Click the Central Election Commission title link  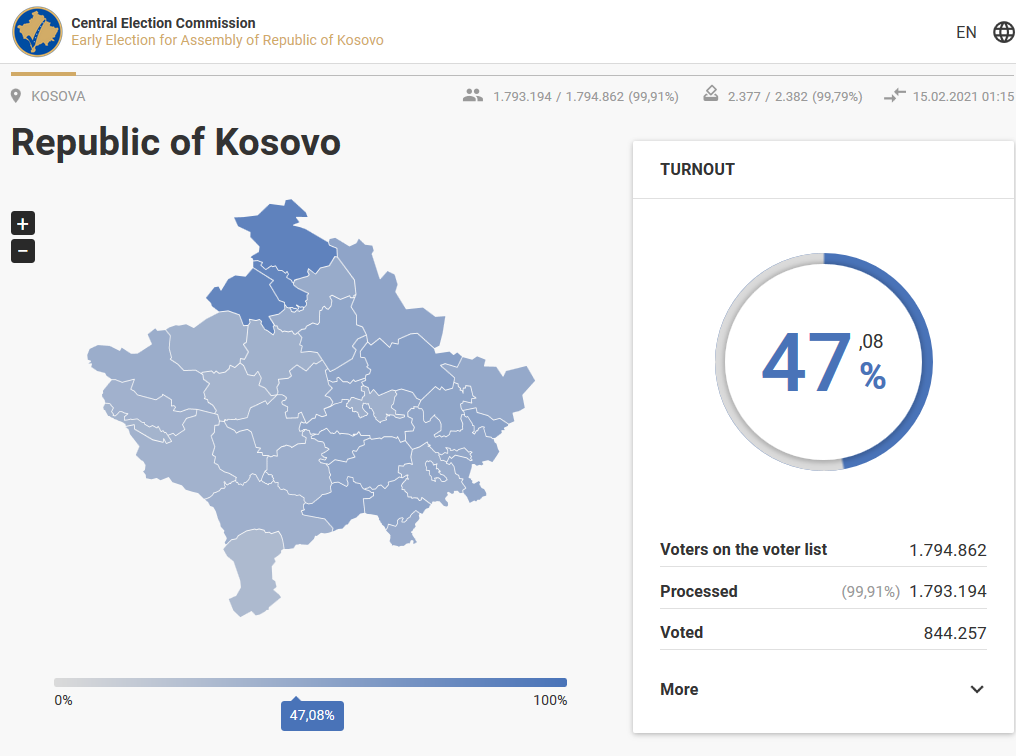click(163, 23)
